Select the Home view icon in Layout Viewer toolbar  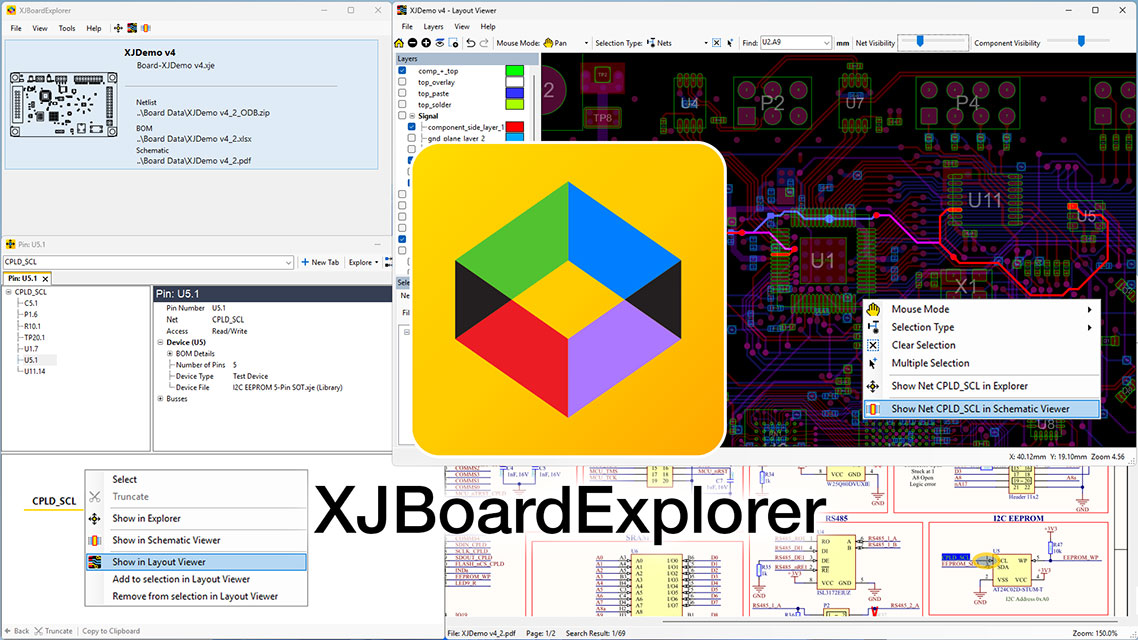click(400, 42)
